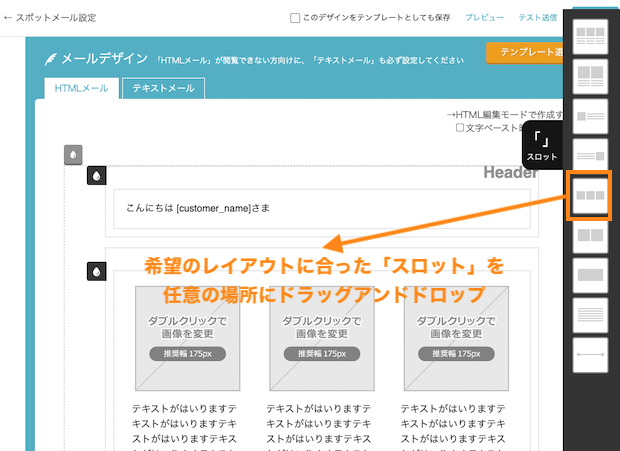Toggle the 文字ペースト checkbox
This screenshot has height=451, width=620.
[460, 128]
